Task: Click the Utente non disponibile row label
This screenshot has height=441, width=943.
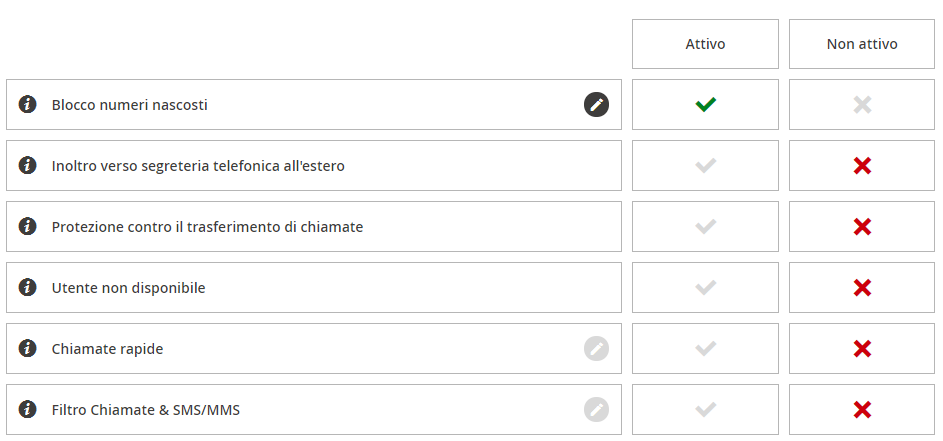Action: [128, 288]
